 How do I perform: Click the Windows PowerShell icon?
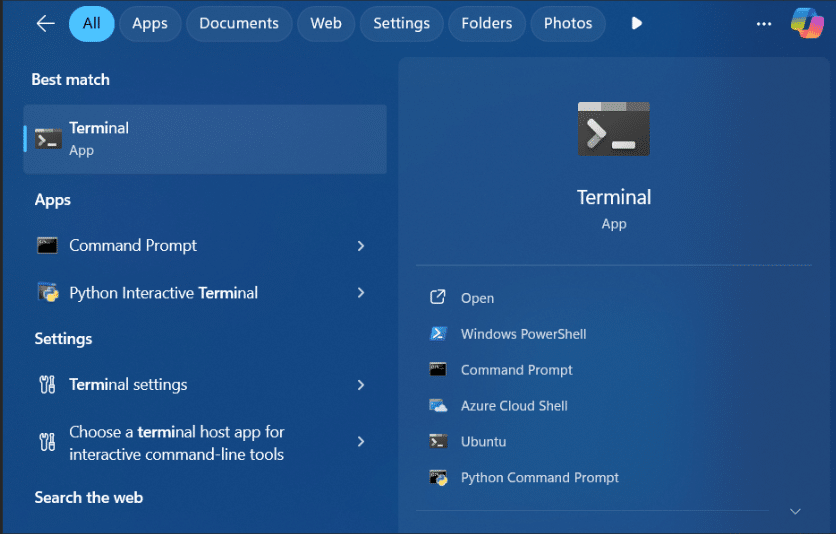(x=438, y=334)
